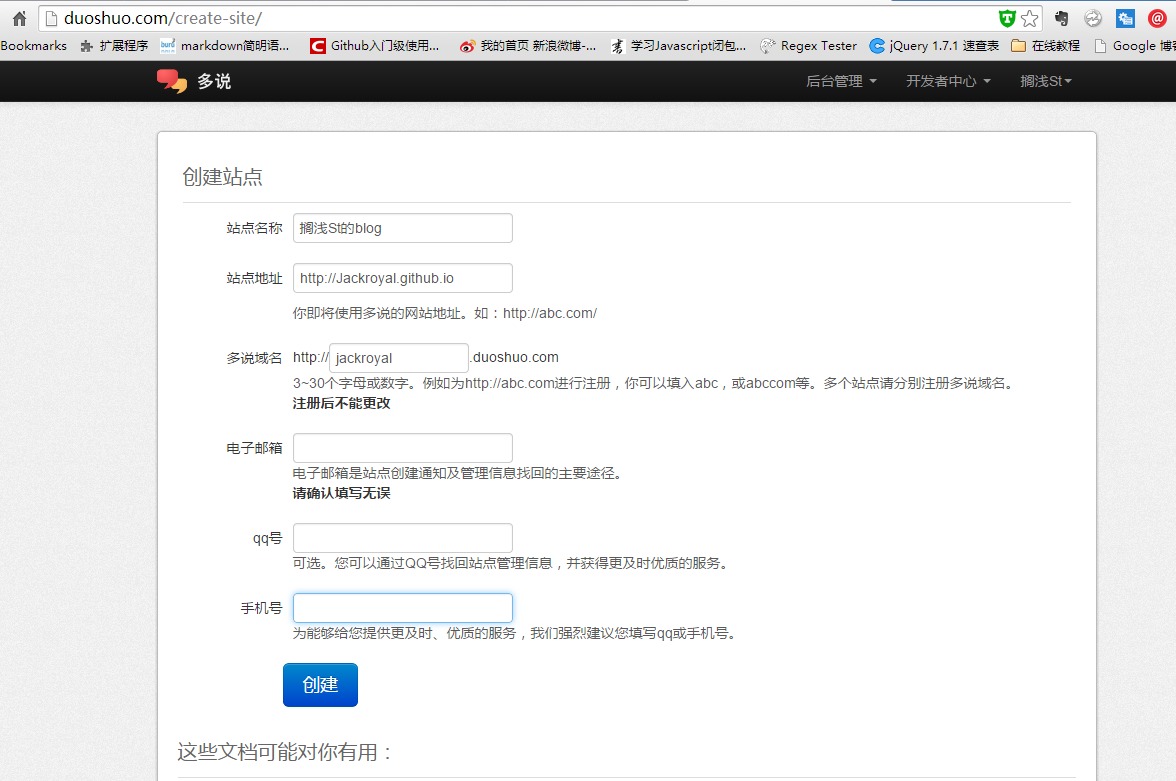Click the 站点地址 input field
The image size is (1176, 781).
click(x=403, y=278)
